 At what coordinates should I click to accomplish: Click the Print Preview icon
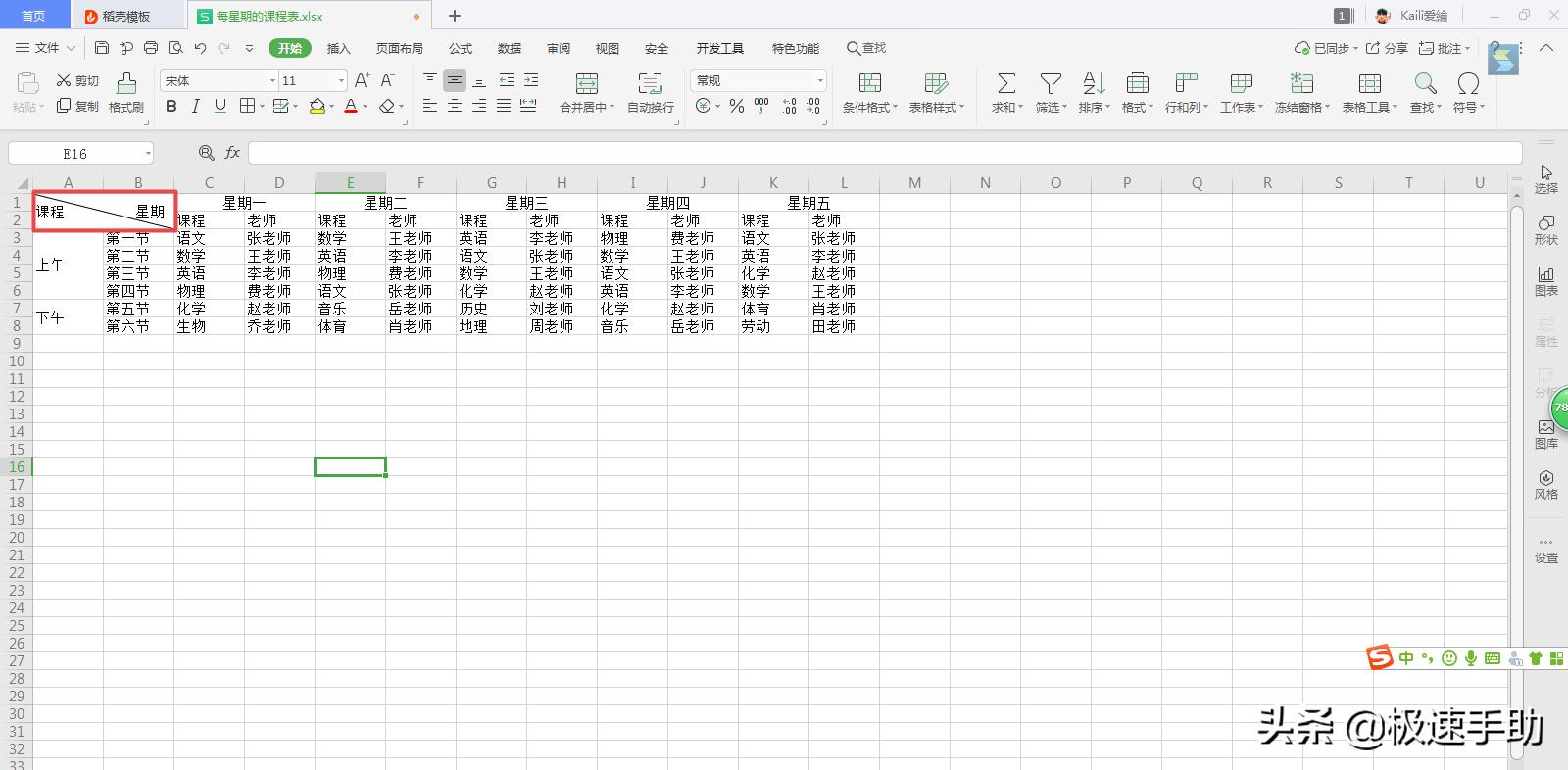coord(175,48)
